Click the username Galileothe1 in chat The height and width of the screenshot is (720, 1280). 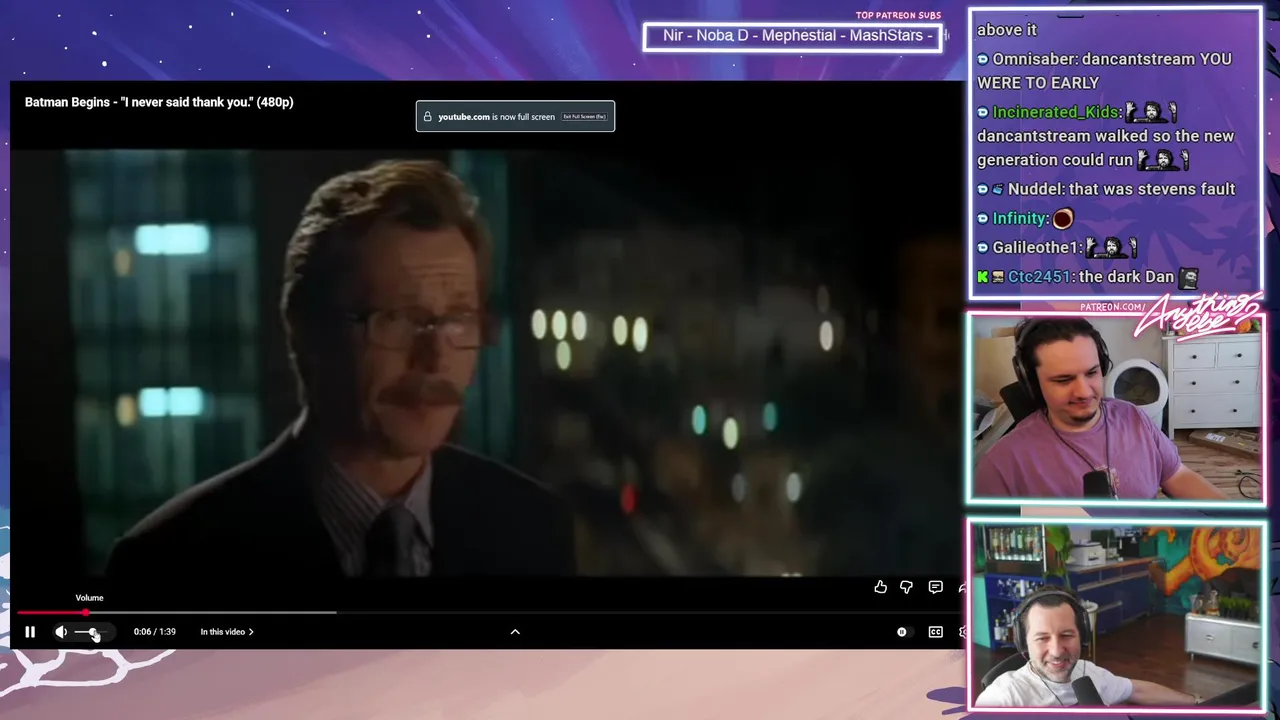click(1036, 247)
